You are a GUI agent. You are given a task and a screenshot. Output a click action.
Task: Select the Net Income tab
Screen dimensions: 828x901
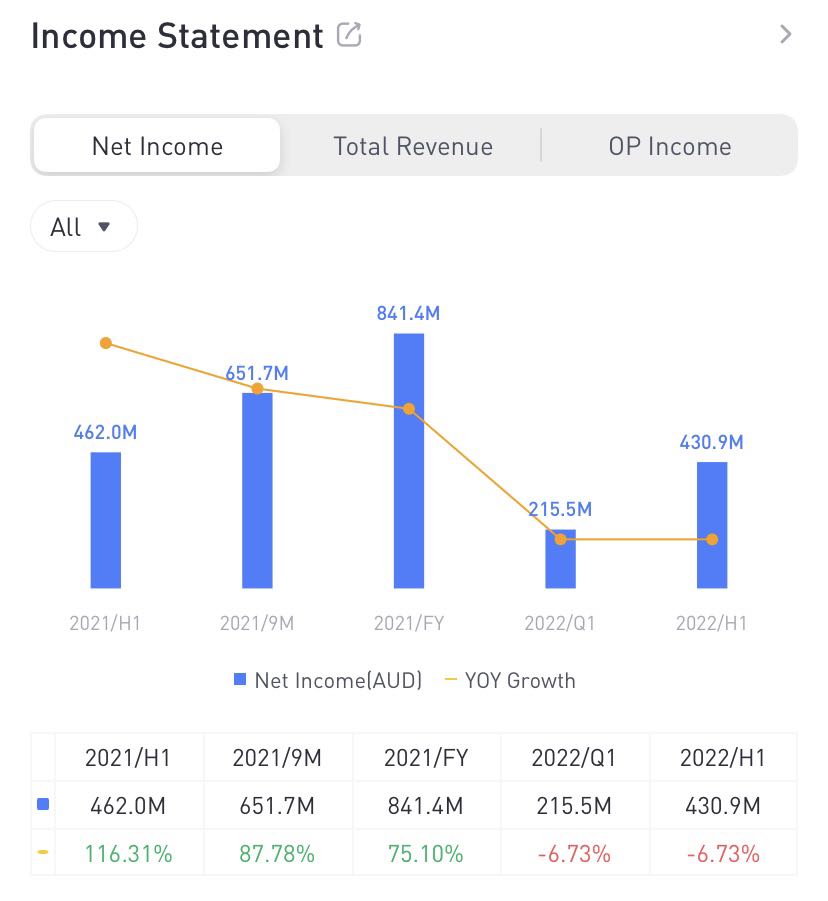pyautogui.click(x=157, y=146)
